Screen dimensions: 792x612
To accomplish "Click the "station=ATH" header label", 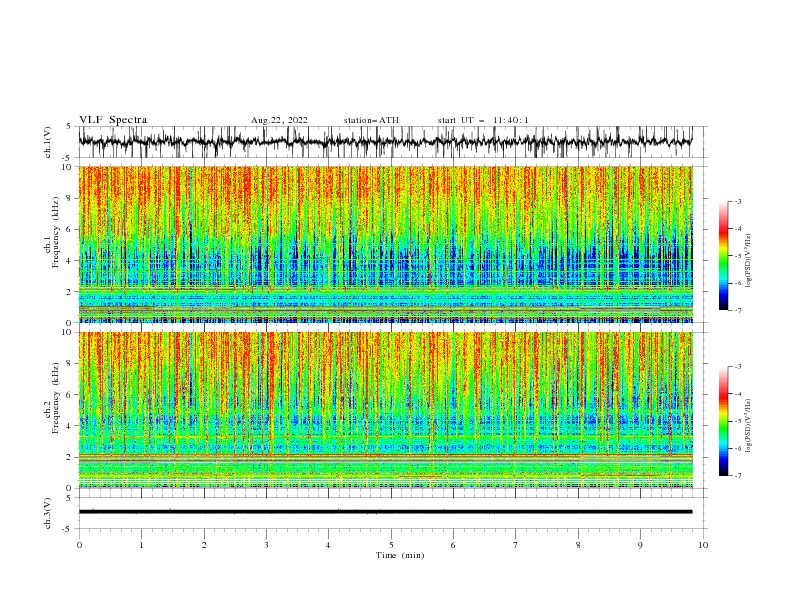I will pos(371,120).
